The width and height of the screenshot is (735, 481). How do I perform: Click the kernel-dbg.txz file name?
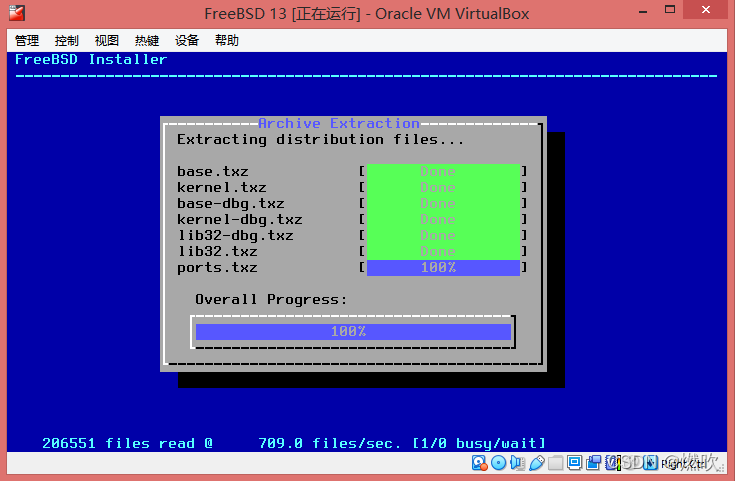coord(240,220)
